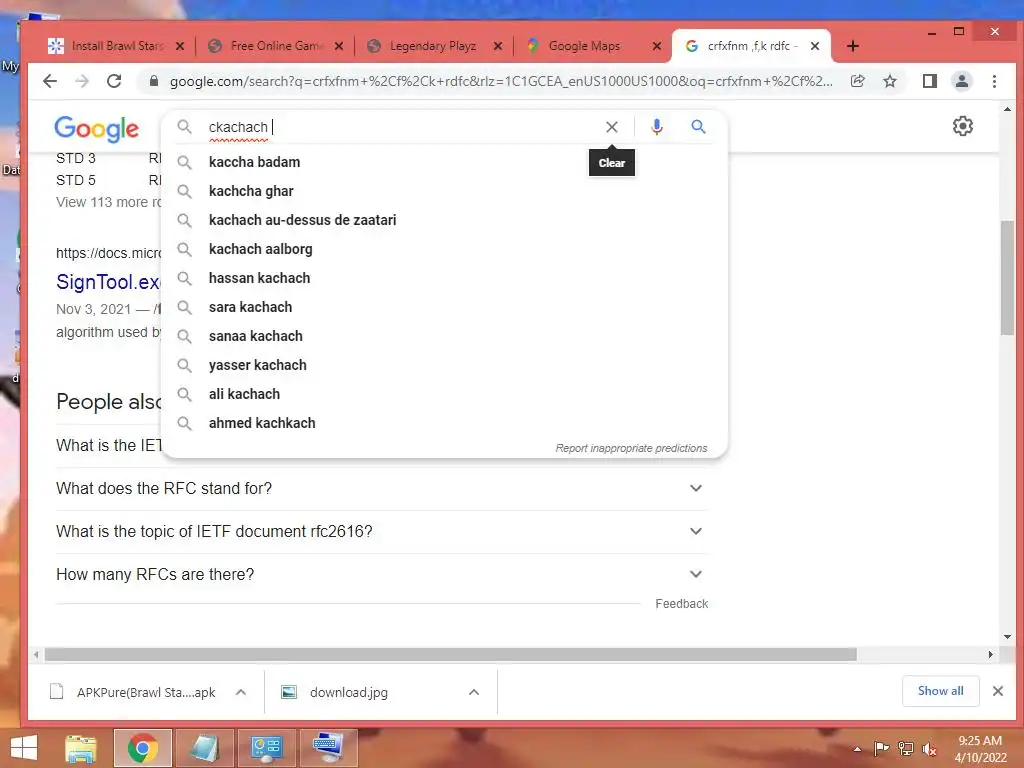Choose suggestion 'yasser kachach'
Image resolution: width=1024 pixels, height=768 pixels.
[444, 365]
